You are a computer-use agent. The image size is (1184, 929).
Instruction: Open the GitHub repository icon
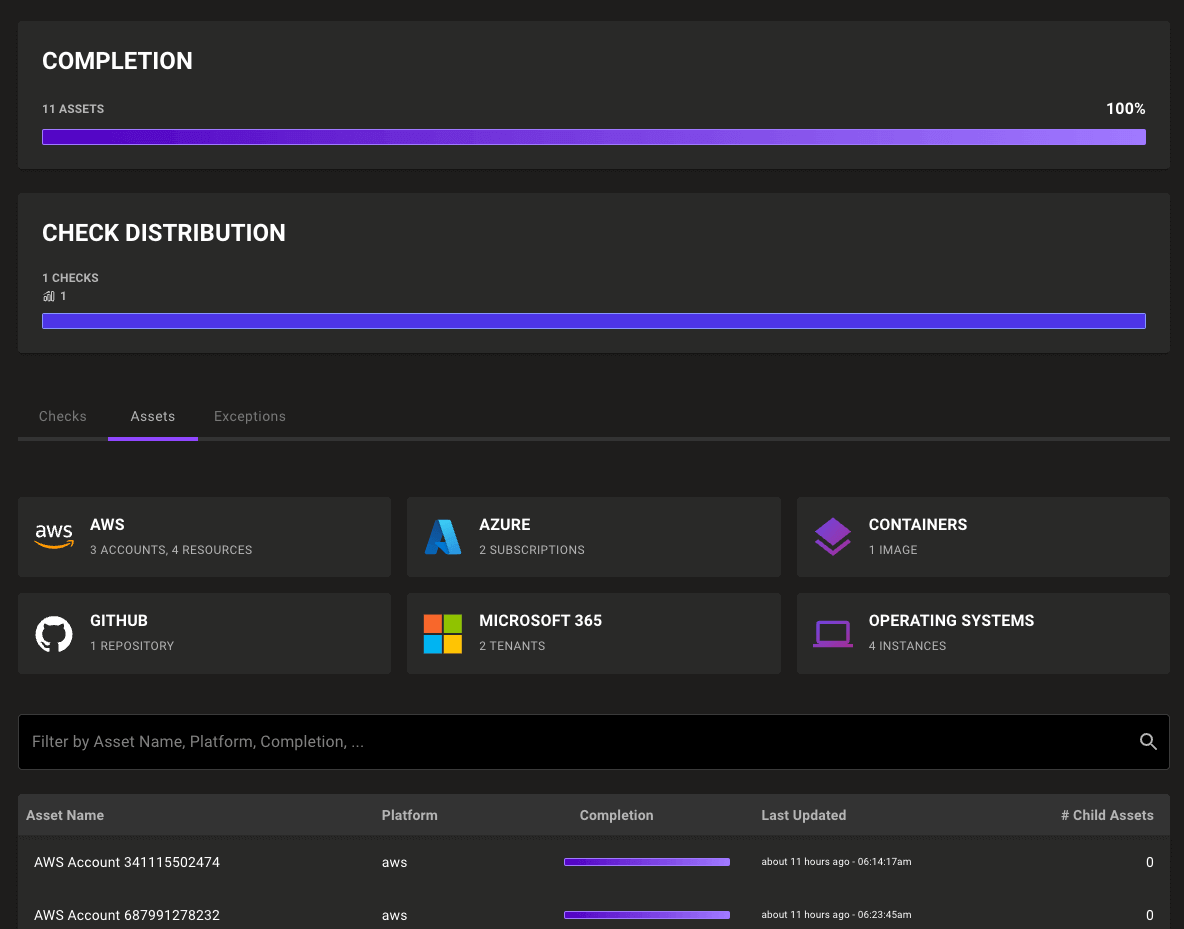[x=54, y=632]
